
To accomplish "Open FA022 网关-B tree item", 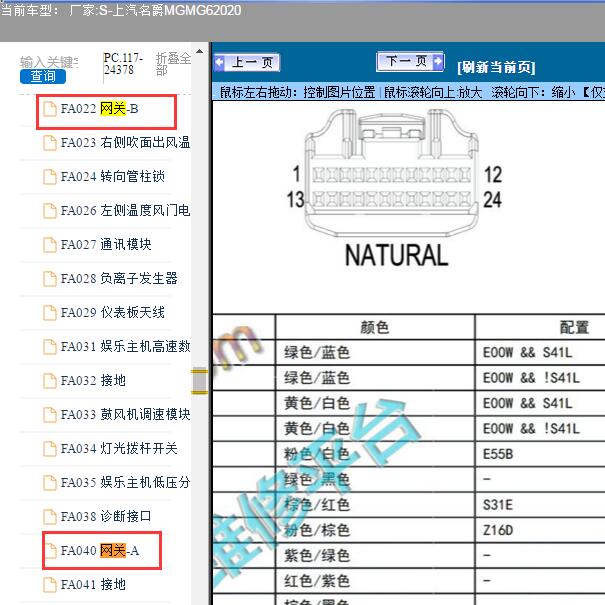I will [100, 109].
